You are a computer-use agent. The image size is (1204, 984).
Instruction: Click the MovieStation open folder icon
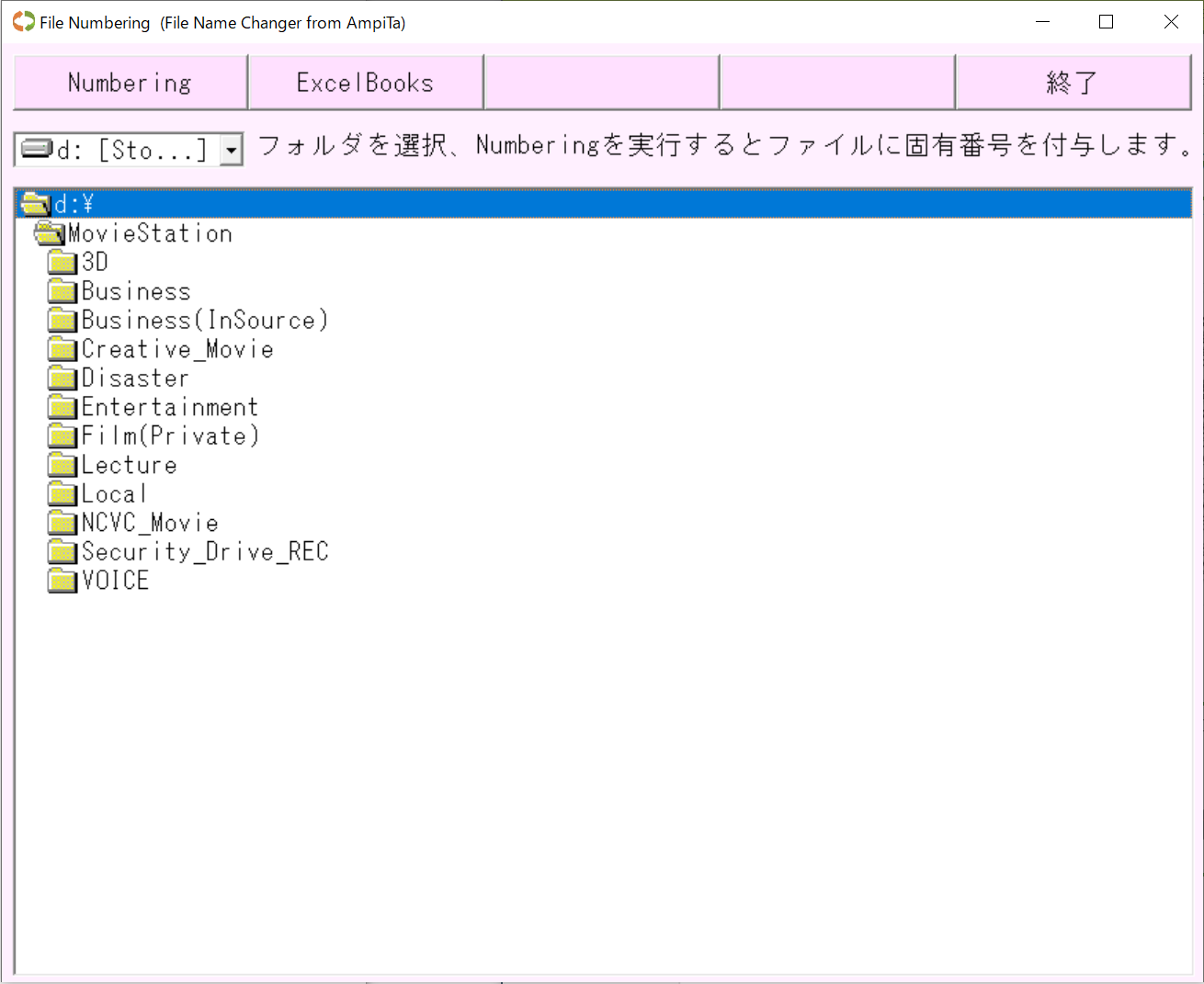(50, 233)
